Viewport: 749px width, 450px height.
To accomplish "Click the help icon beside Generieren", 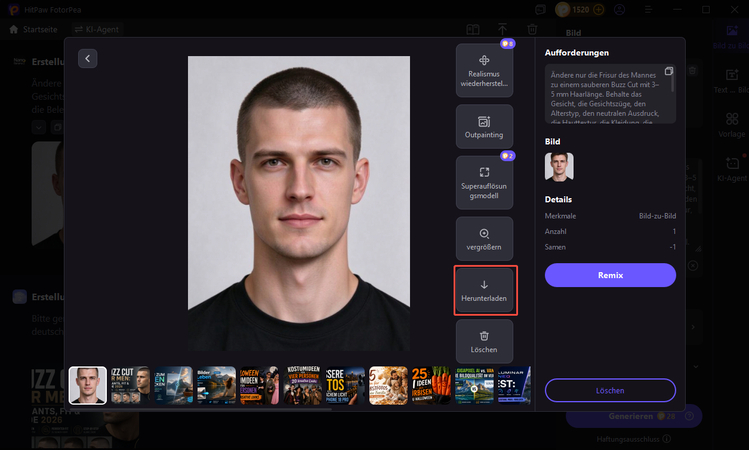I will [x=689, y=416].
